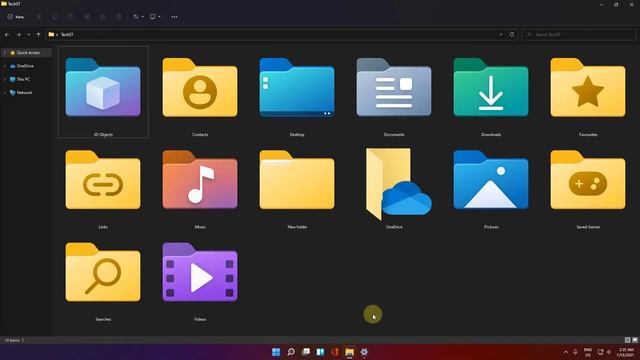
Task: Click the Copy toolbar icon
Action: pos(55,17)
